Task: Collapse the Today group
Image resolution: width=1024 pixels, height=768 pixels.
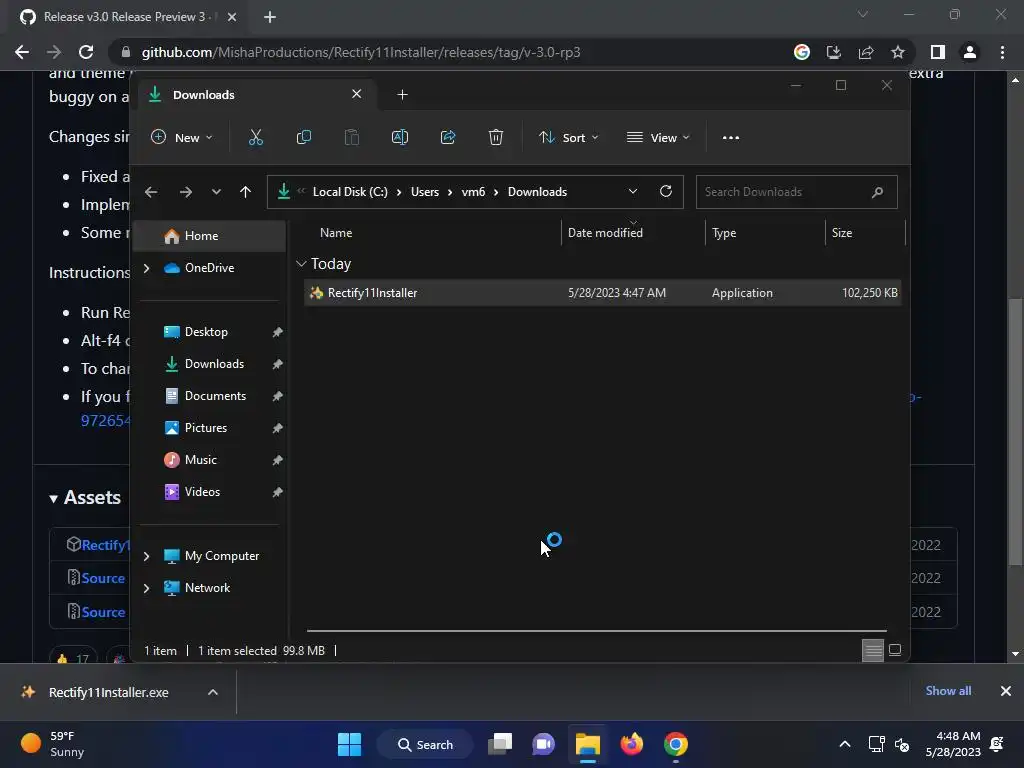Action: coord(301,264)
